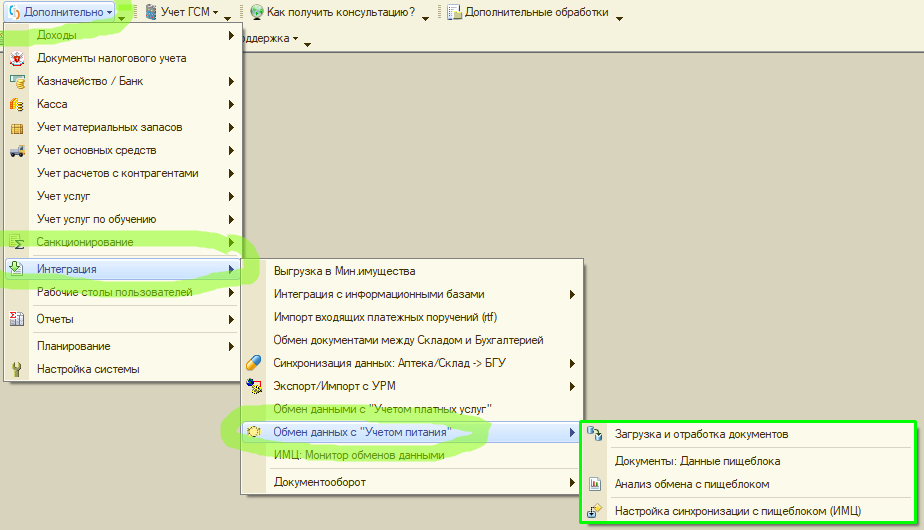Click the Загрузка и отработка документов icon
The height and width of the screenshot is (530, 924).
click(x=596, y=434)
